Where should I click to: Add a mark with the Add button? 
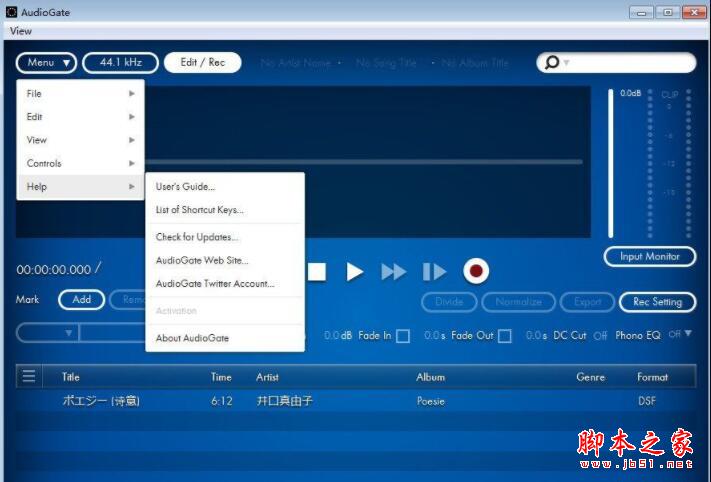click(82, 300)
